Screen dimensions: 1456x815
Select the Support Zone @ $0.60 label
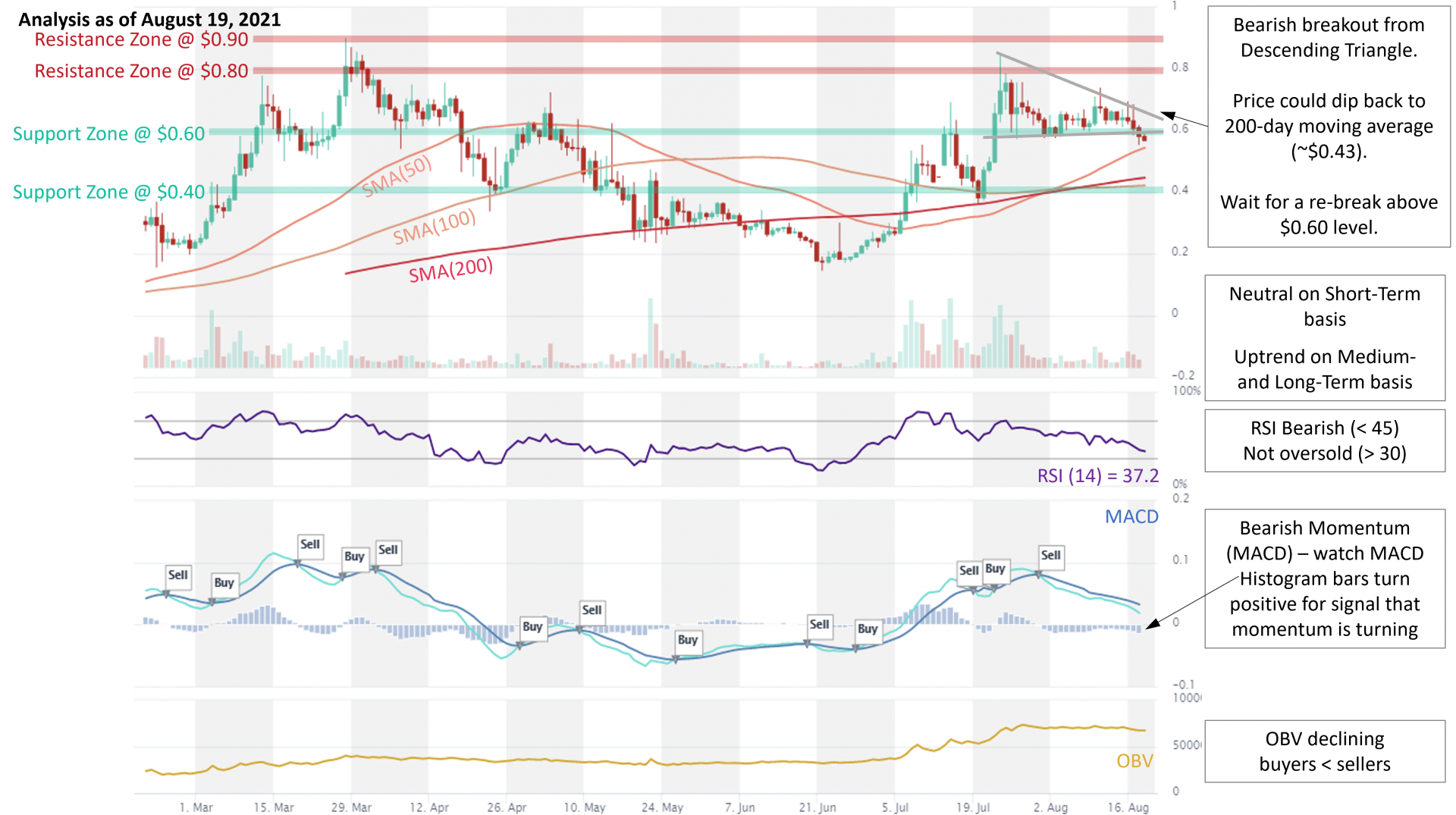(108, 134)
